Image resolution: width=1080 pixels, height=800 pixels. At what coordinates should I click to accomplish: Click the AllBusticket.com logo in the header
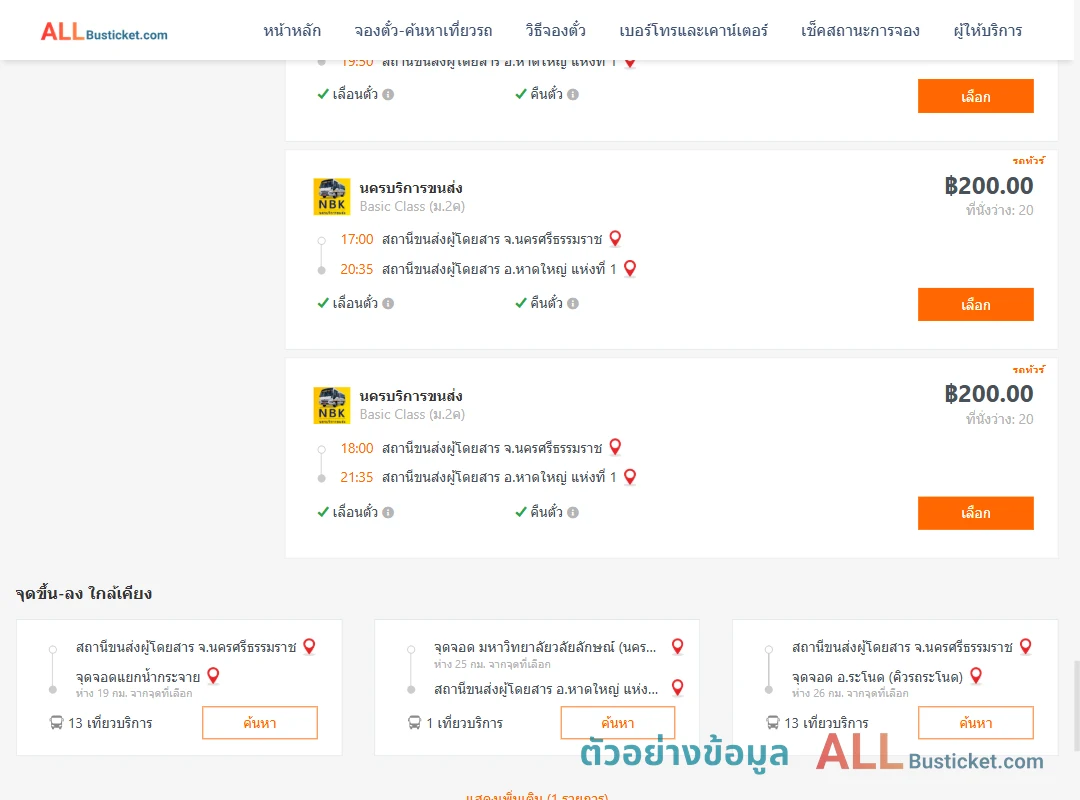[x=104, y=31]
